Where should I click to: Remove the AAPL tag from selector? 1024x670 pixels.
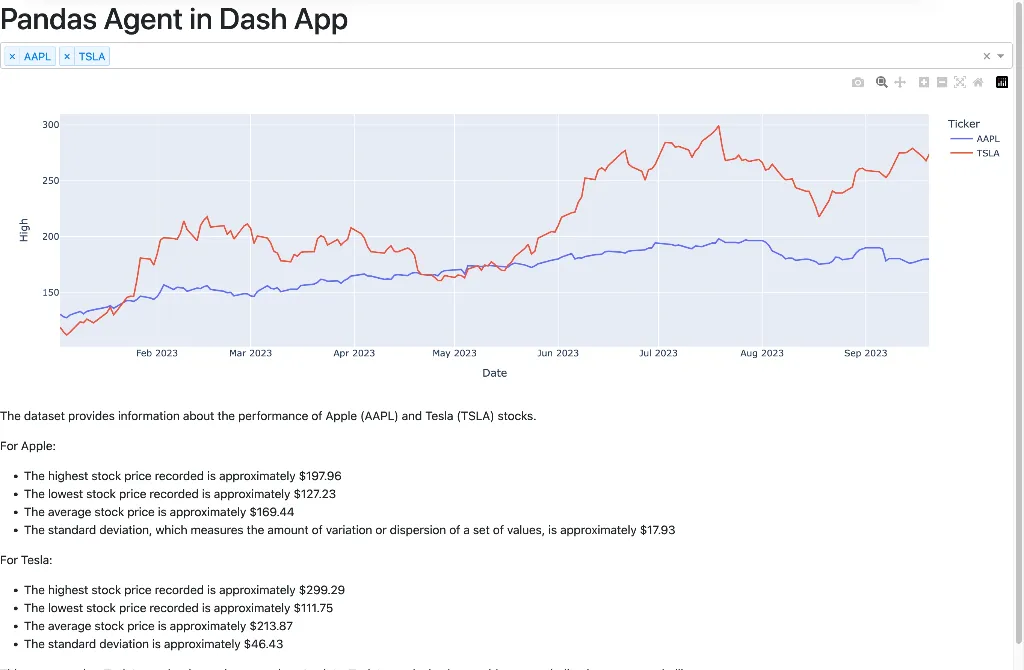tap(13, 57)
